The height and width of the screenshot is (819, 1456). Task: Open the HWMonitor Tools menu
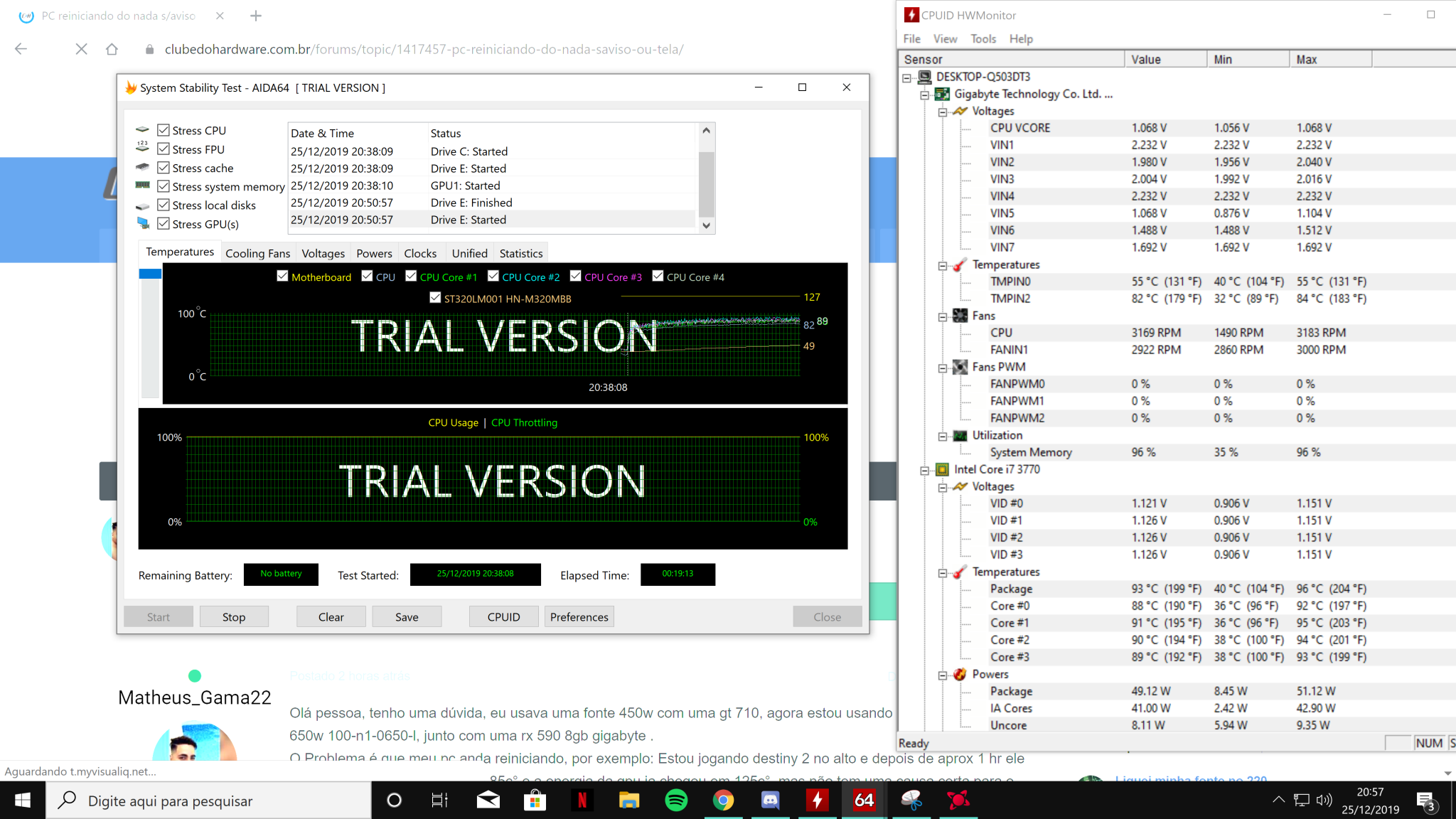click(x=983, y=38)
